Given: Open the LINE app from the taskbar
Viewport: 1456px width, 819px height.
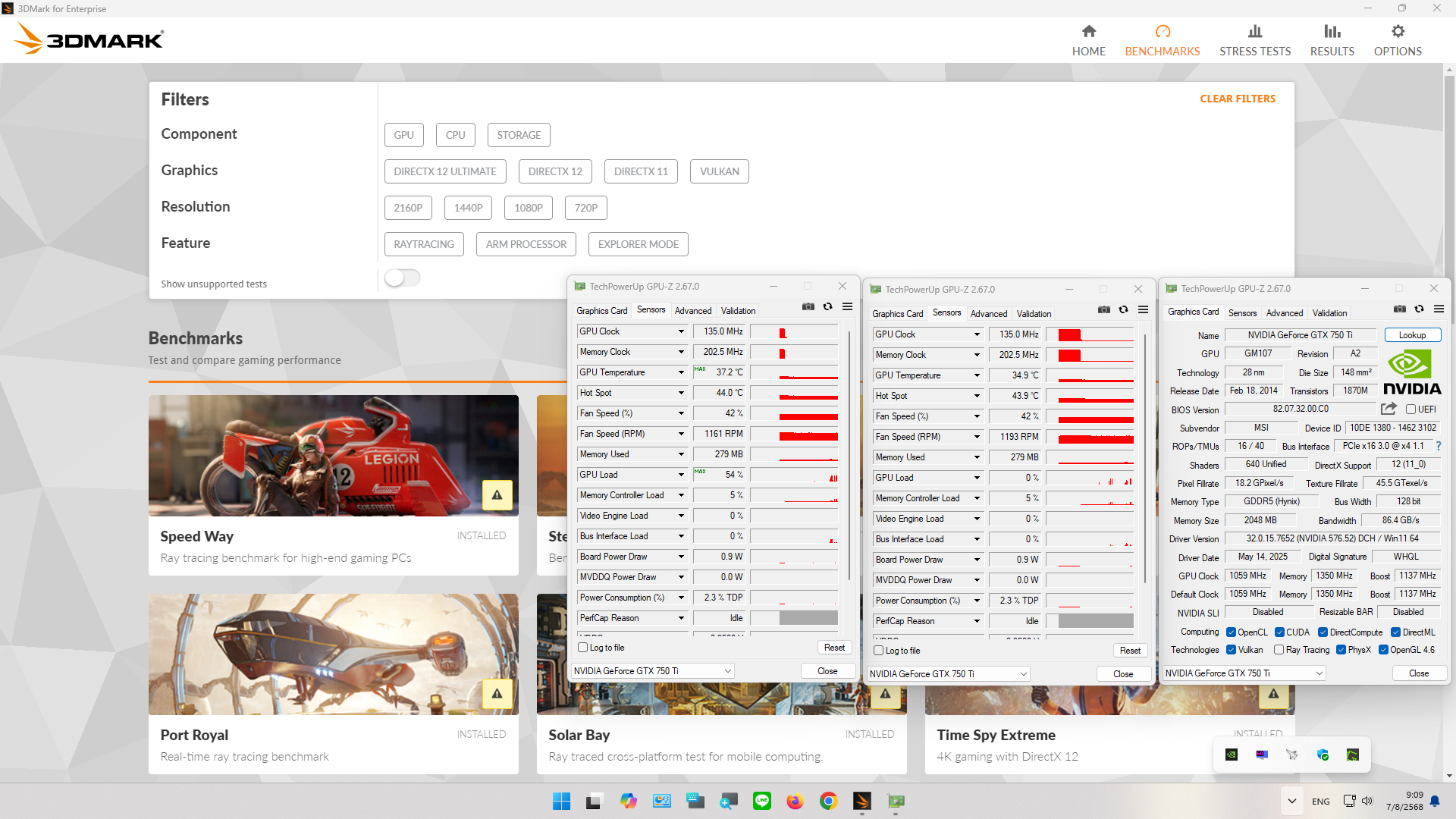Looking at the screenshot, I should (761, 801).
